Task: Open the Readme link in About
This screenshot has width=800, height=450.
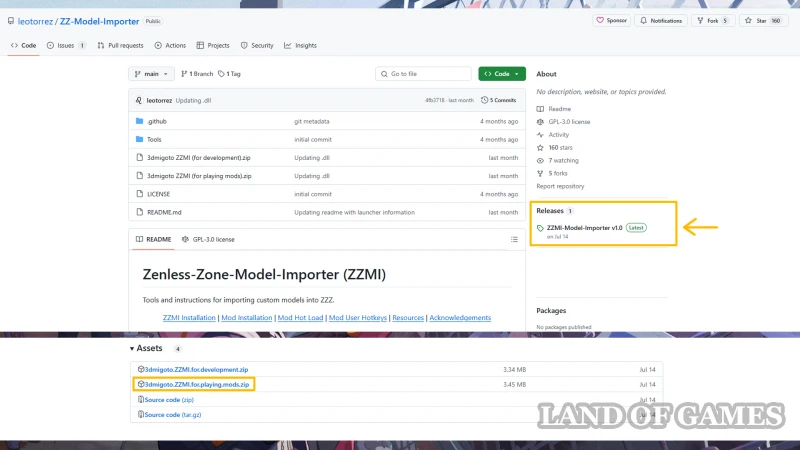Action: point(560,109)
